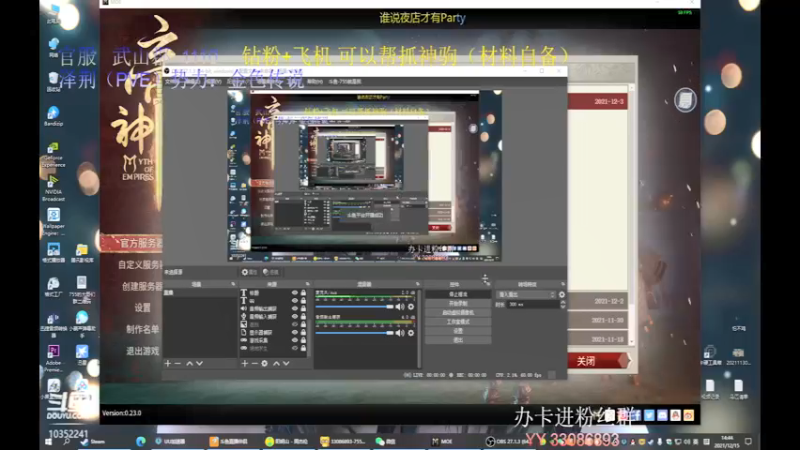Toggle visibility of audio output capture source

(294, 309)
